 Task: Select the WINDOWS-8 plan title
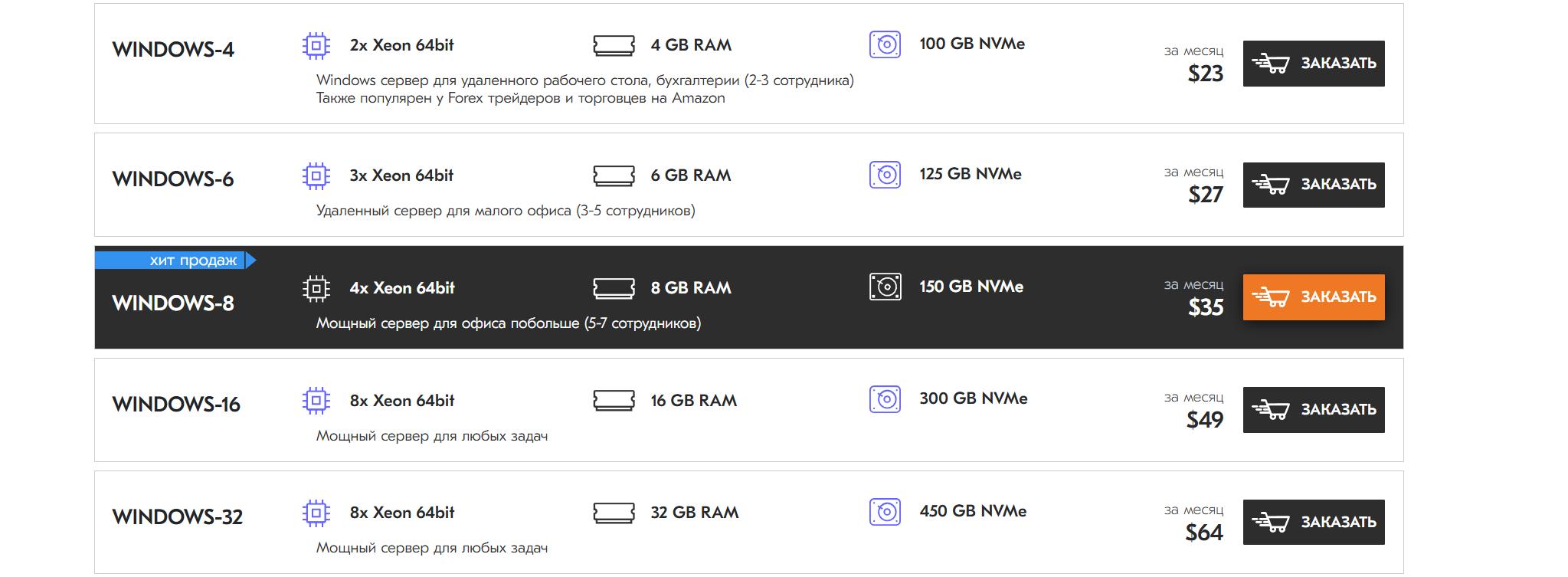click(x=173, y=303)
